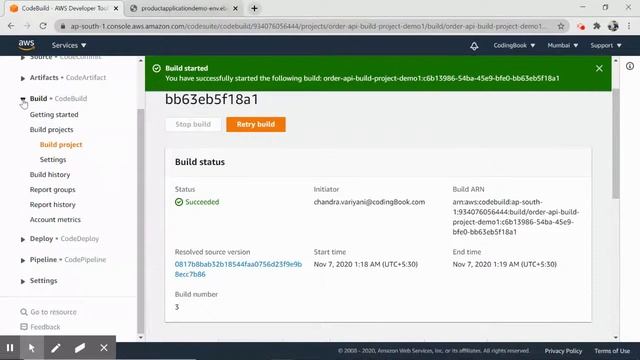
Task: Expand the Deploy CodeDeploy section
Action: point(23,239)
